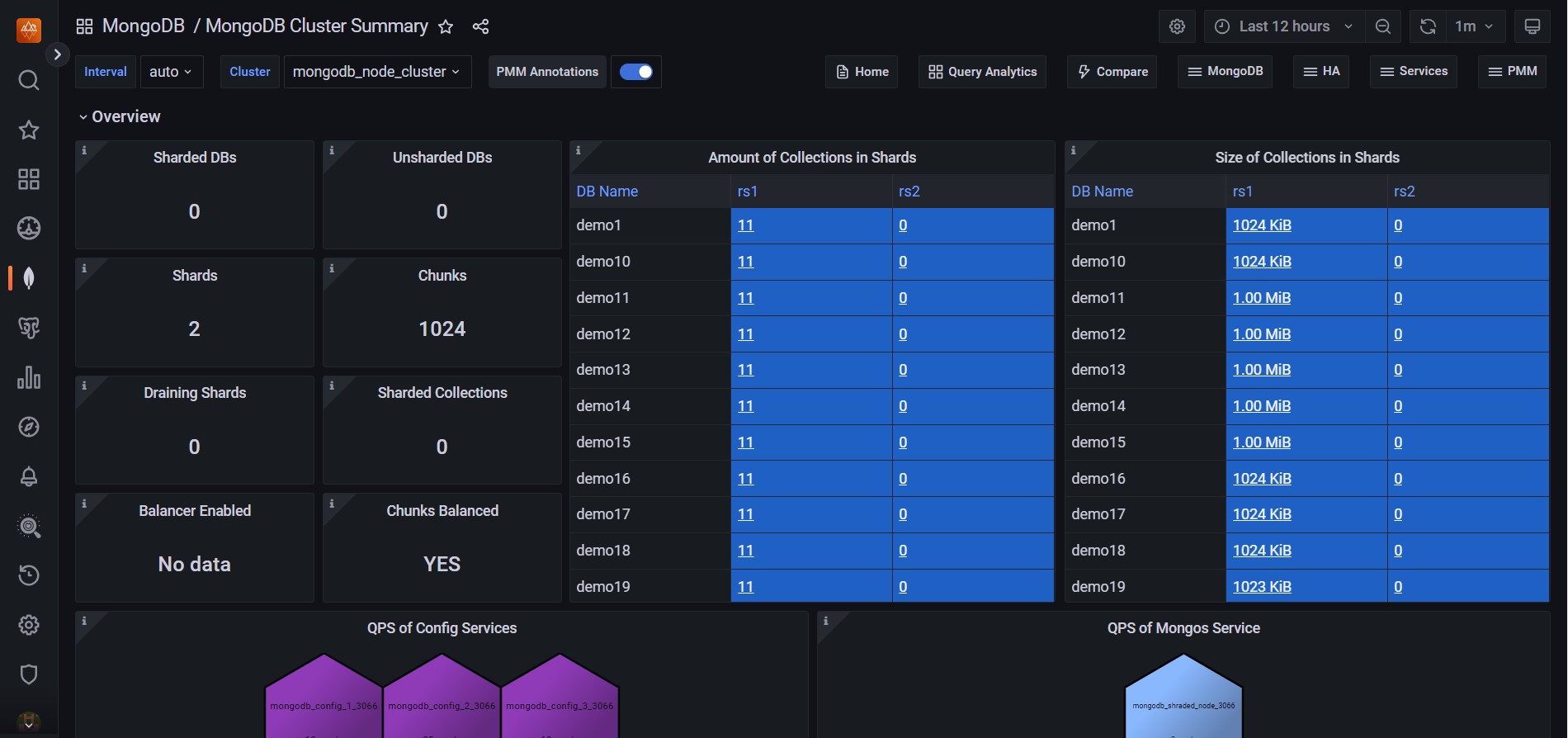Open the HA menu
The image size is (1568, 738).
1321,72
